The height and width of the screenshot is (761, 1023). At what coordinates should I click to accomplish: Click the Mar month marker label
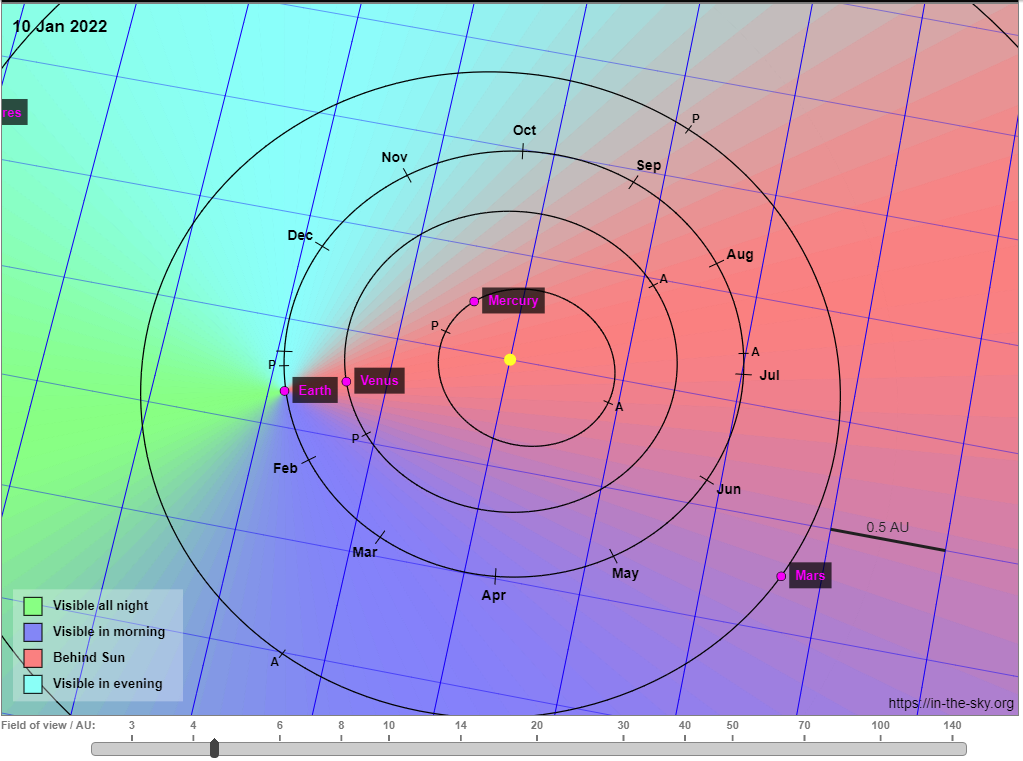tap(365, 552)
